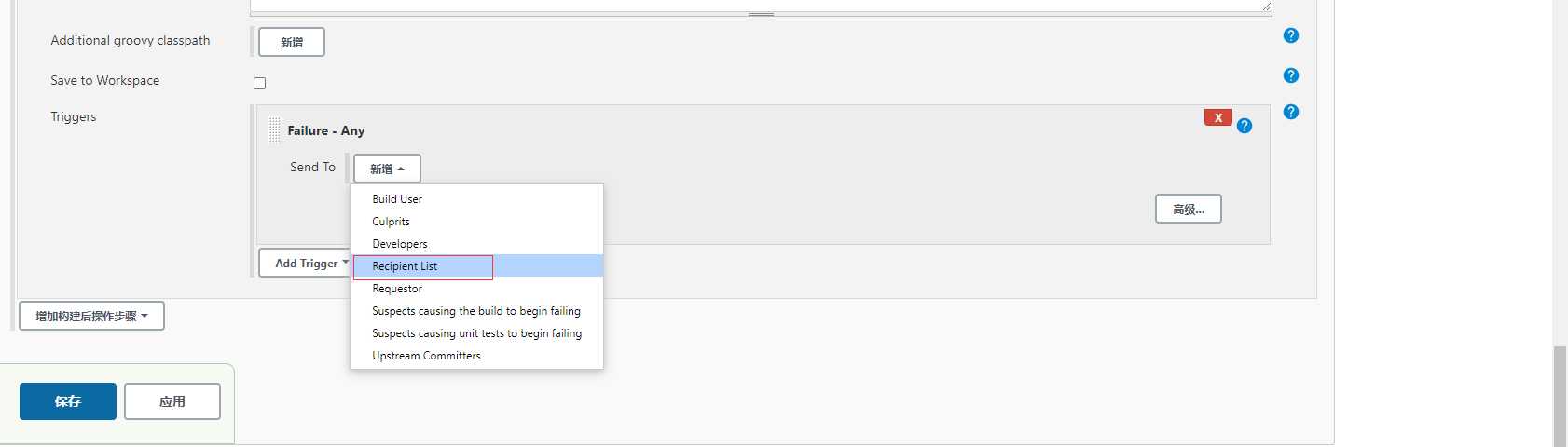This screenshot has width=1568, height=447.
Task: Grab the drag handle beside Failure - Any
Action: (274, 130)
